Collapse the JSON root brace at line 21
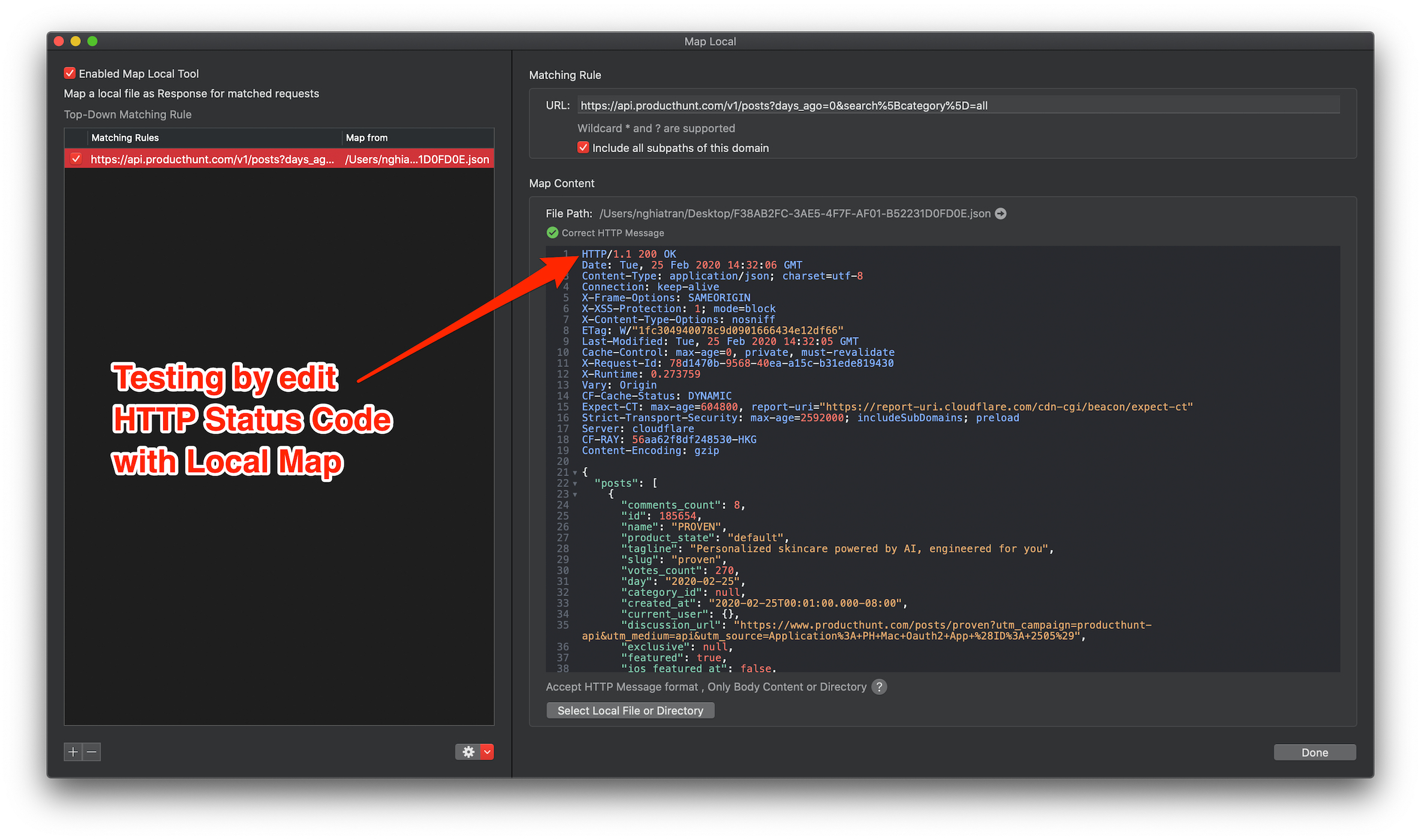This screenshot has width=1421, height=840. pos(575,473)
